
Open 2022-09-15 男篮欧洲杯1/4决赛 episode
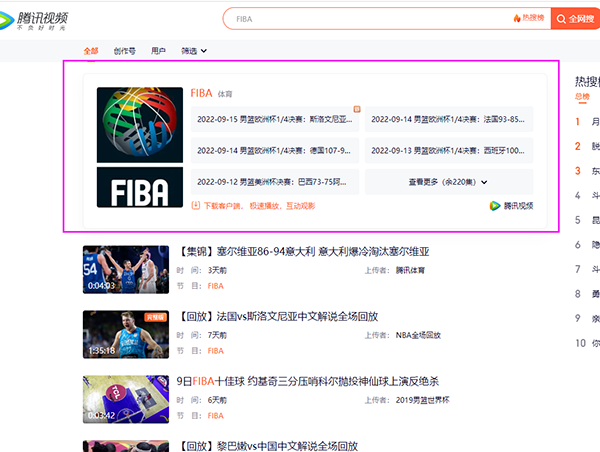(x=275, y=119)
